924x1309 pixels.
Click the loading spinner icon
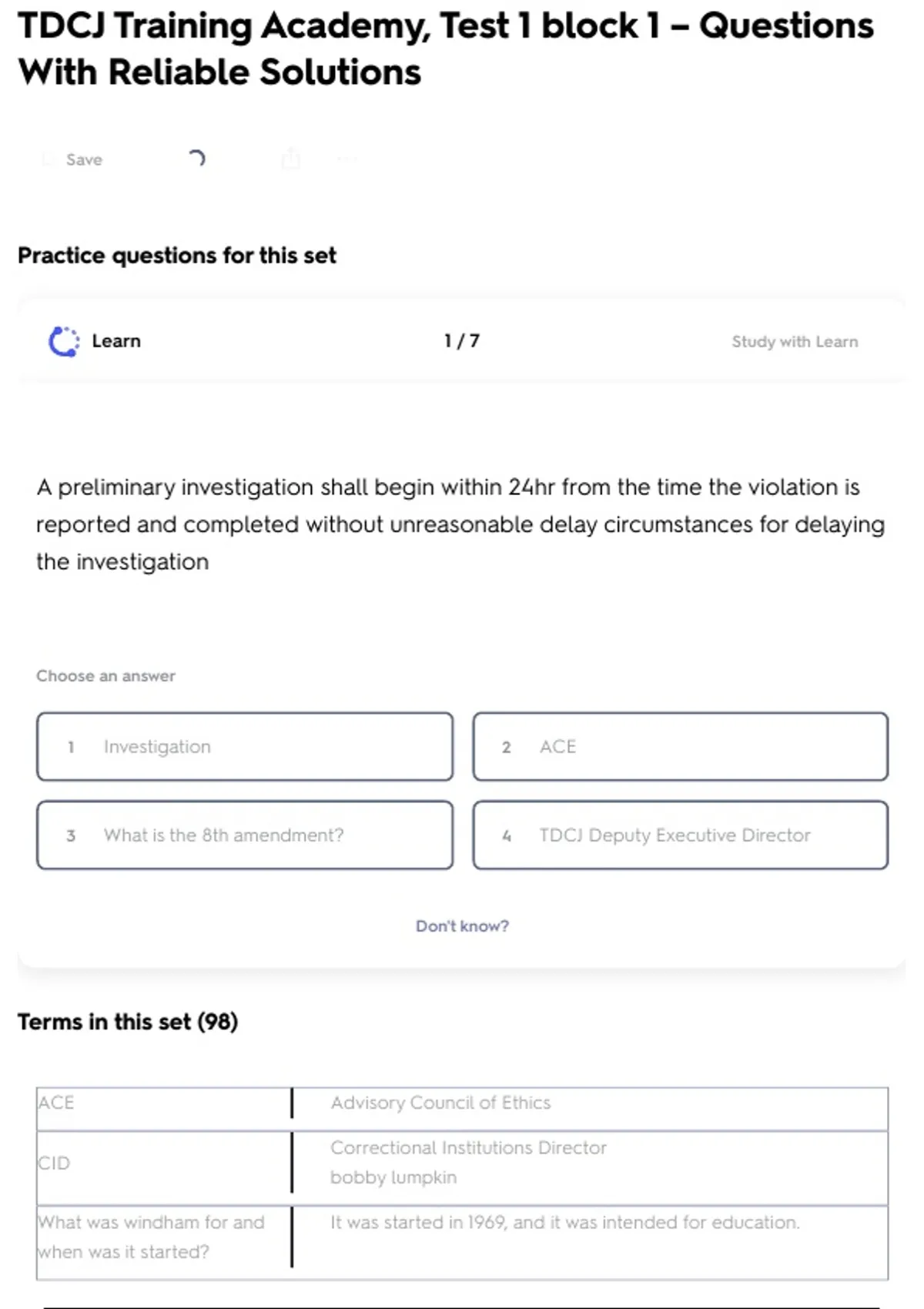pyautogui.click(x=196, y=159)
